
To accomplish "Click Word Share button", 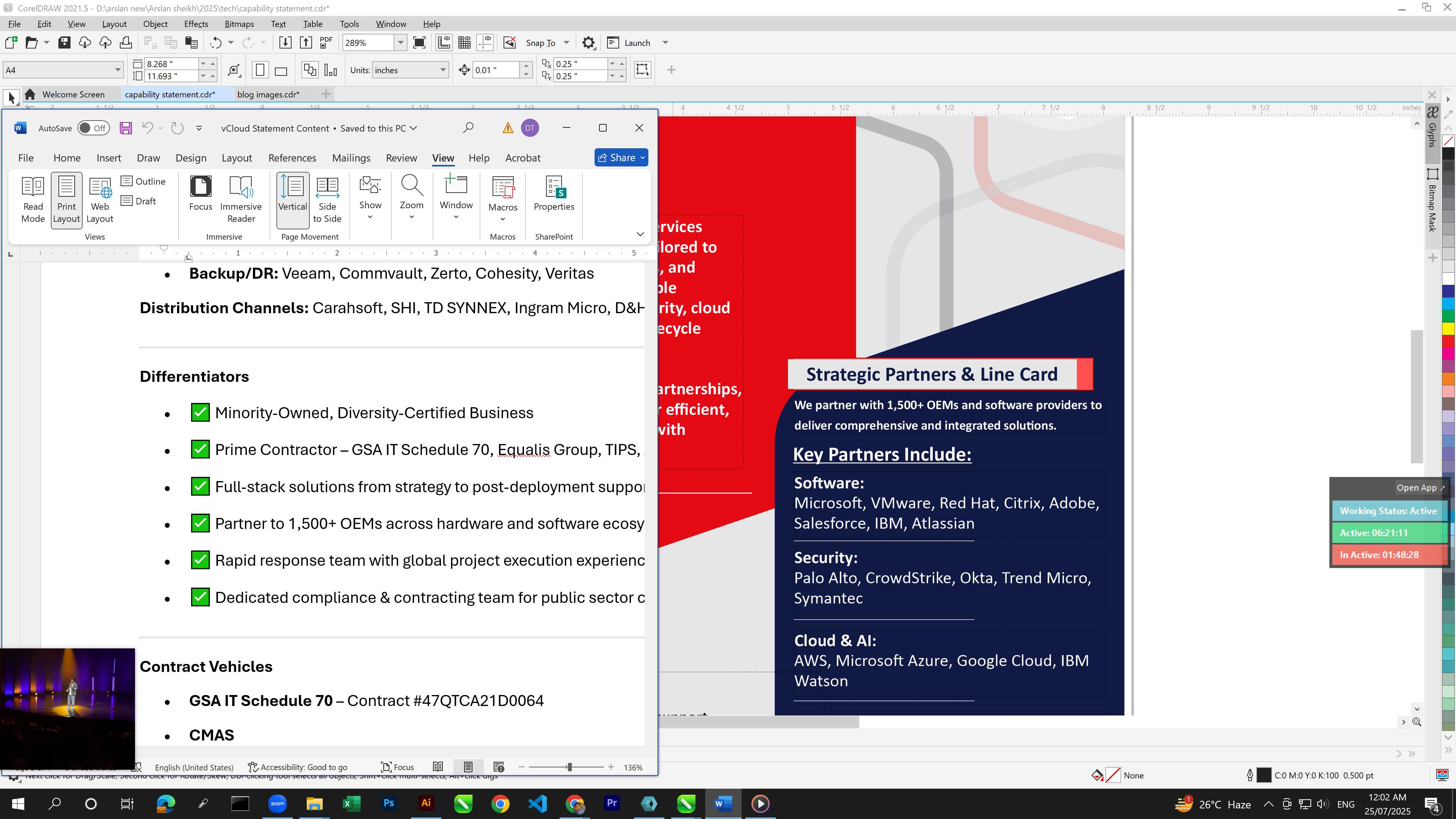I will (621, 158).
